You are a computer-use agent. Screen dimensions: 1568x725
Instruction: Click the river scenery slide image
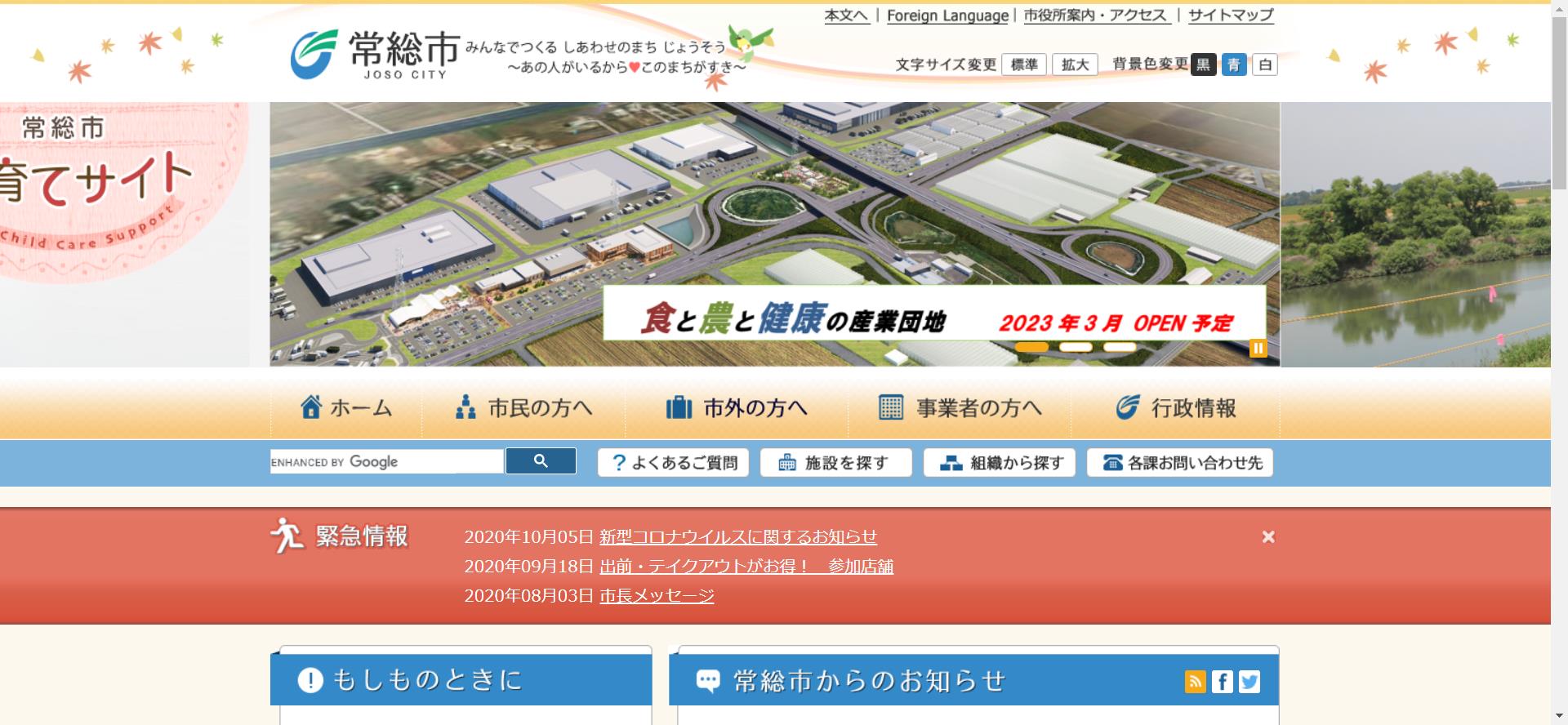click(x=1415, y=234)
